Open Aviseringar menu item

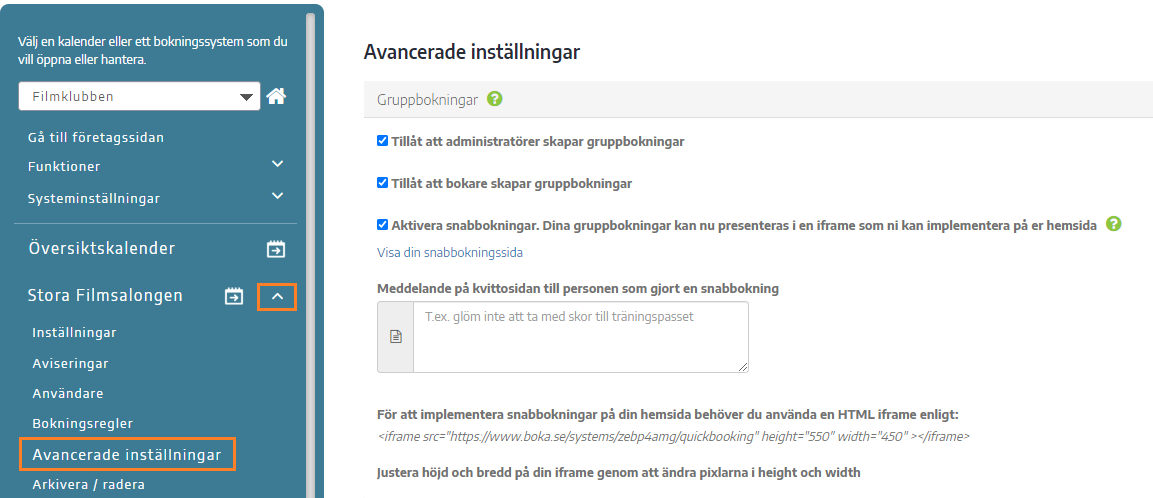[x=71, y=363]
